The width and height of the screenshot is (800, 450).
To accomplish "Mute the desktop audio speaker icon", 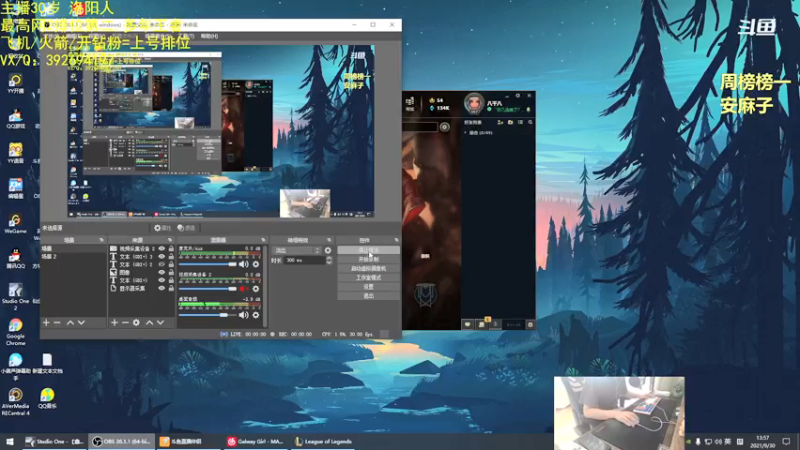I will click(244, 315).
